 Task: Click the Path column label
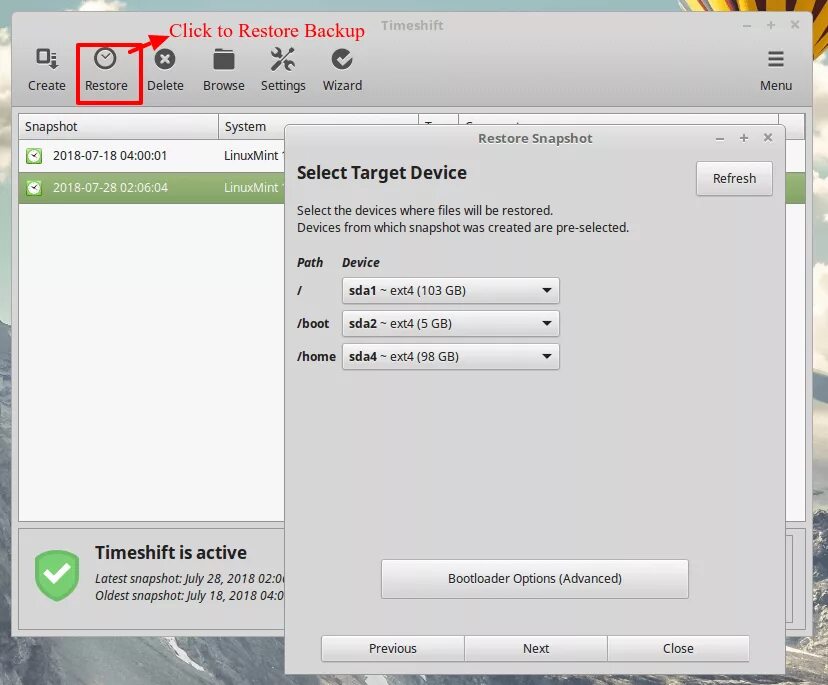point(310,262)
